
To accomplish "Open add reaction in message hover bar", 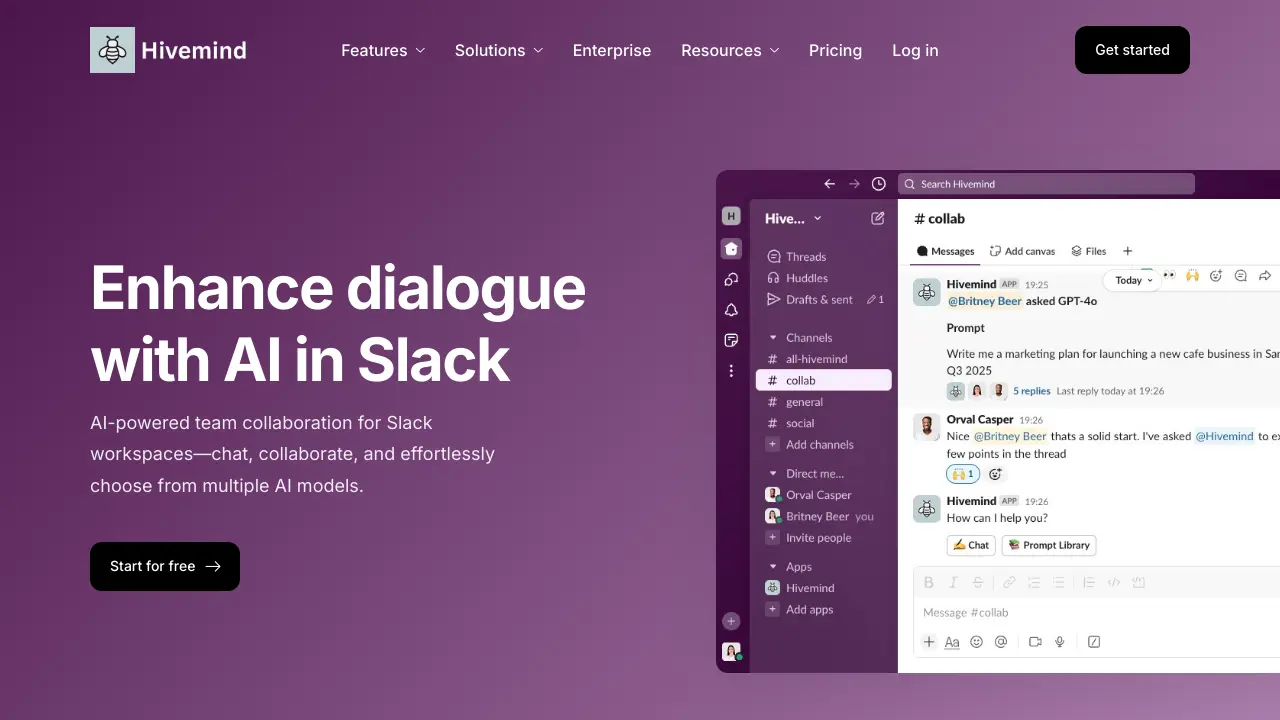I will [1216, 276].
